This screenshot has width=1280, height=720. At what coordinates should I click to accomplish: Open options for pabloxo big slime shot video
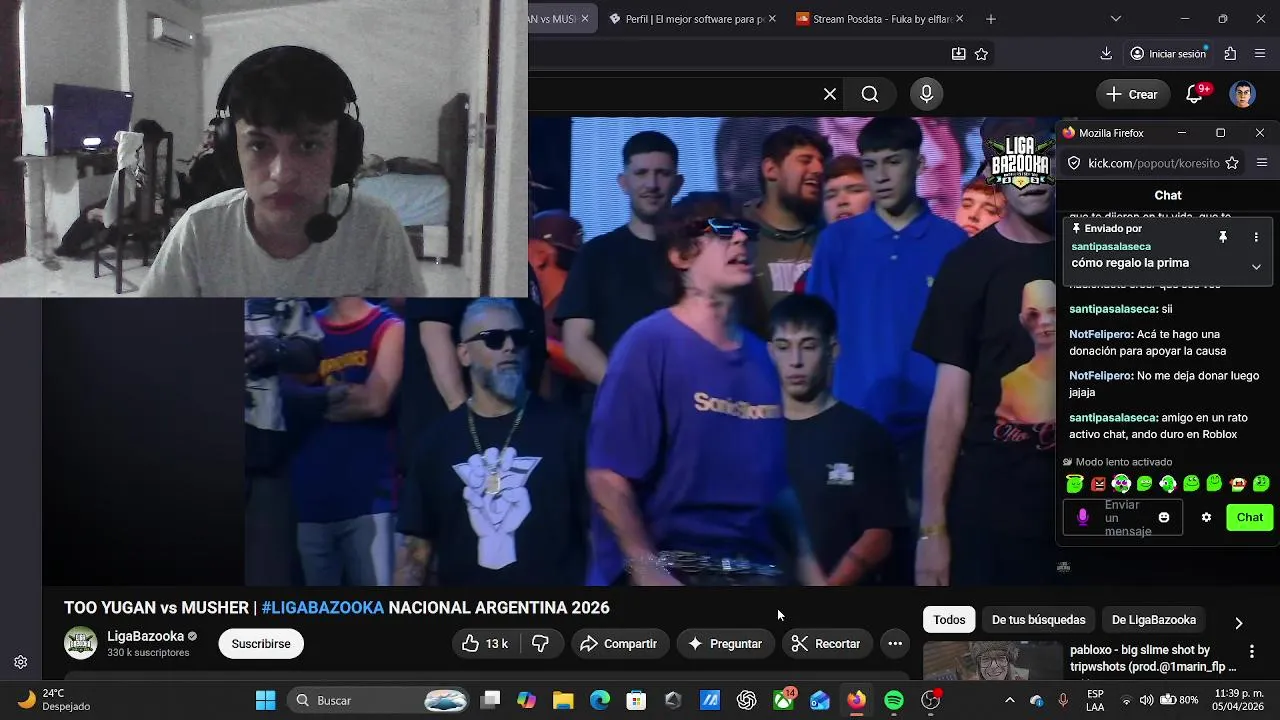[x=1251, y=652]
